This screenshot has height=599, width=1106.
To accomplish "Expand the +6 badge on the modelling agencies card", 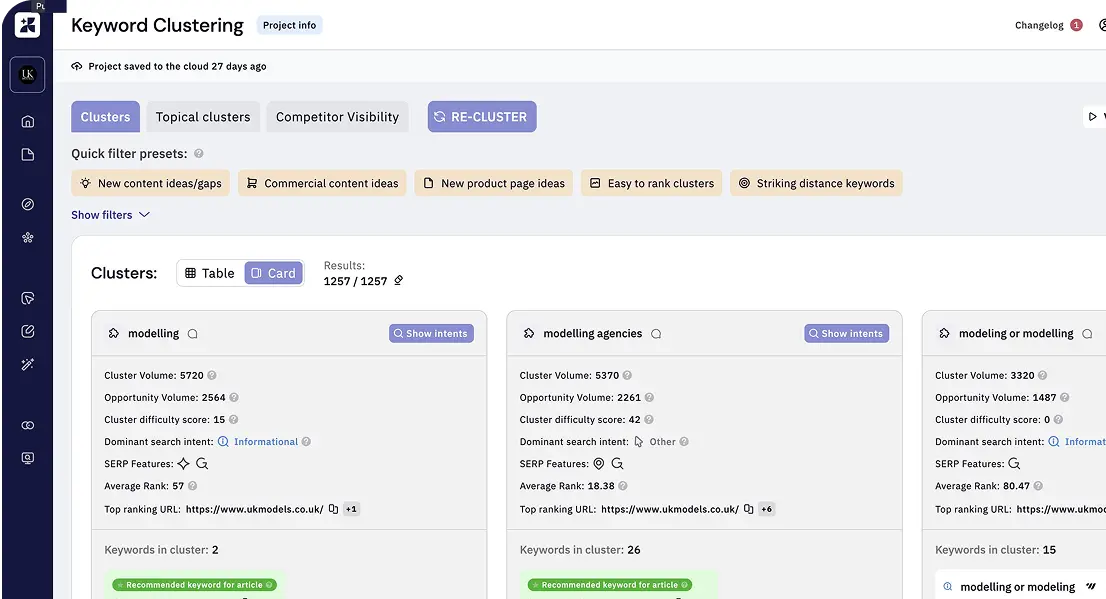I will (766, 508).
